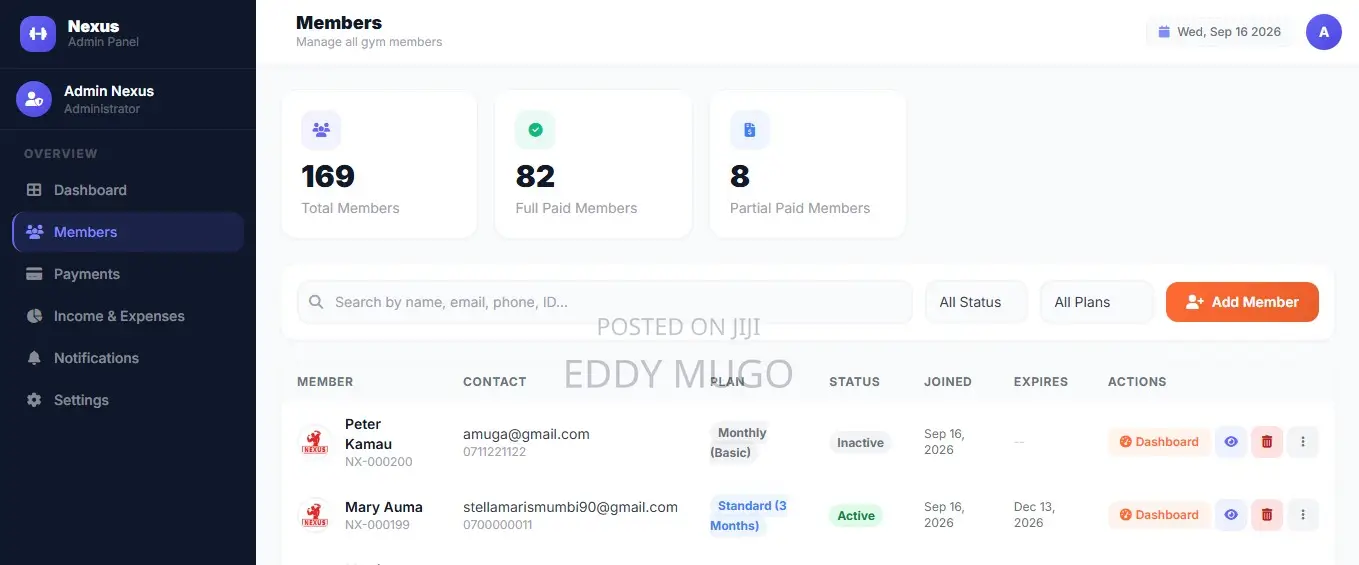This screenshot has height=565, width=1359.
Task: Open more options for Mary Auma
Action: [1303, 515]
